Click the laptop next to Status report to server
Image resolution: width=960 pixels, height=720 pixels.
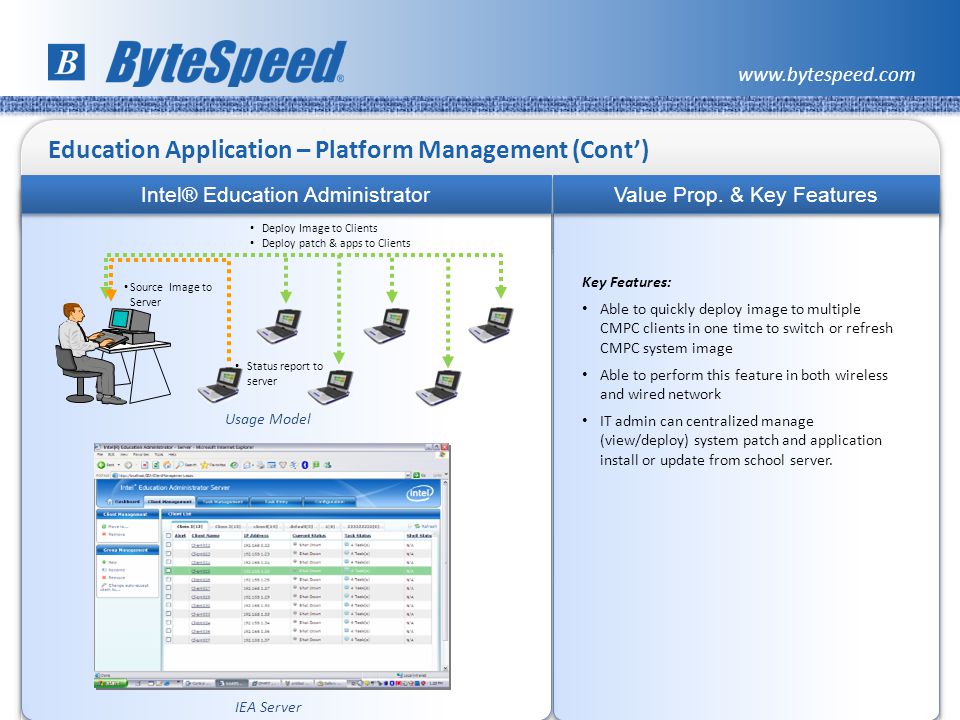[x=220, y=384]
